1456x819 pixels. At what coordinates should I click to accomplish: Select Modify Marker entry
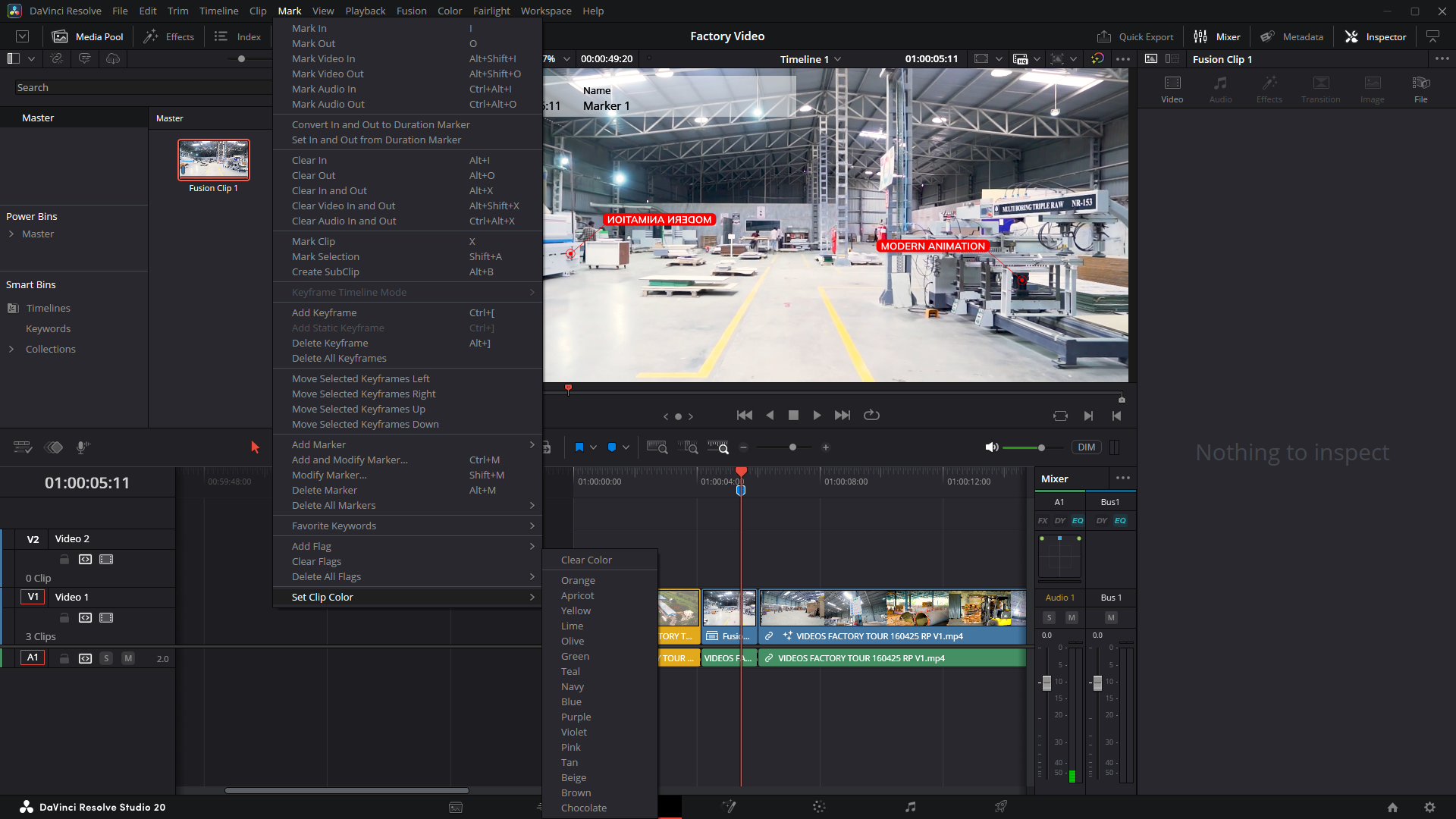pos(407,475)
